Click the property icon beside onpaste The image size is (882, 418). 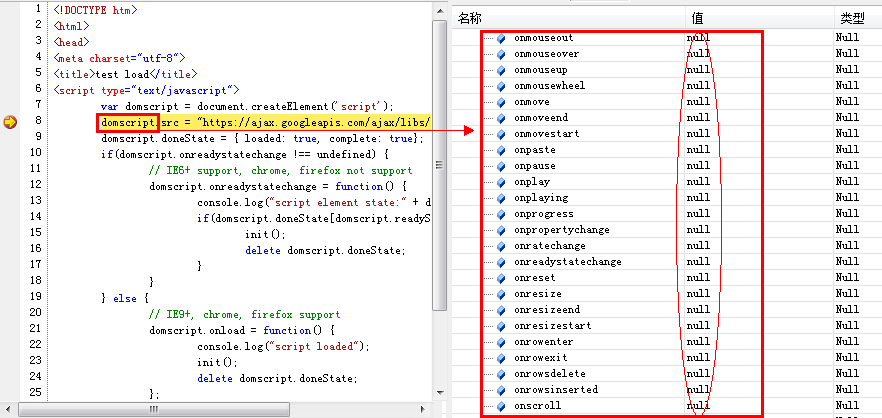click(x=502, y=150)
